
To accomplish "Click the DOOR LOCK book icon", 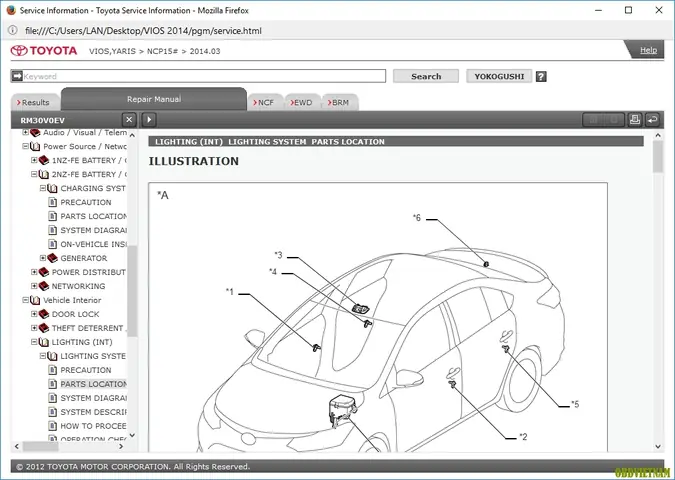I will point(44,314).
